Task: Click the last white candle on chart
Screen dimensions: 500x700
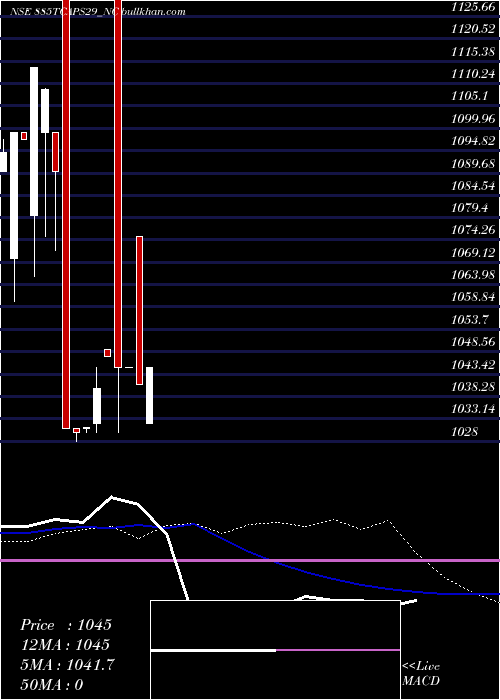Action: (150, 395)
